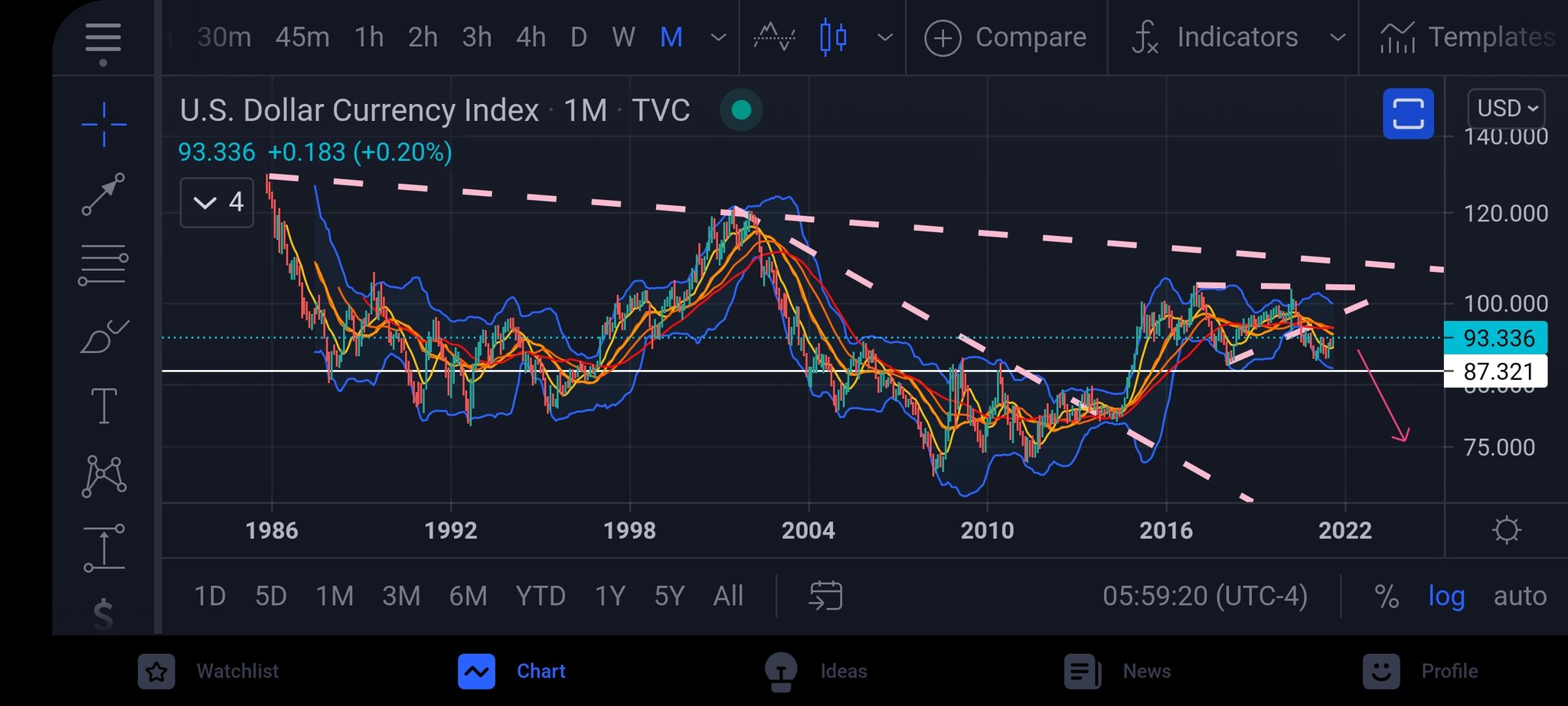Set date range to 1M

click(335, 596)
